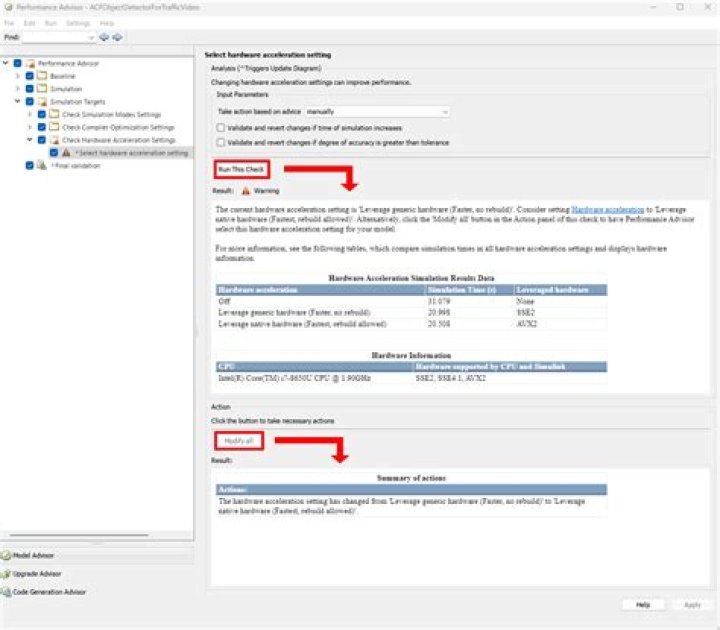Viewport: 720px width, 630px height.
Task: Select the Simulation Targets tree label
Action: click(78, 101)
